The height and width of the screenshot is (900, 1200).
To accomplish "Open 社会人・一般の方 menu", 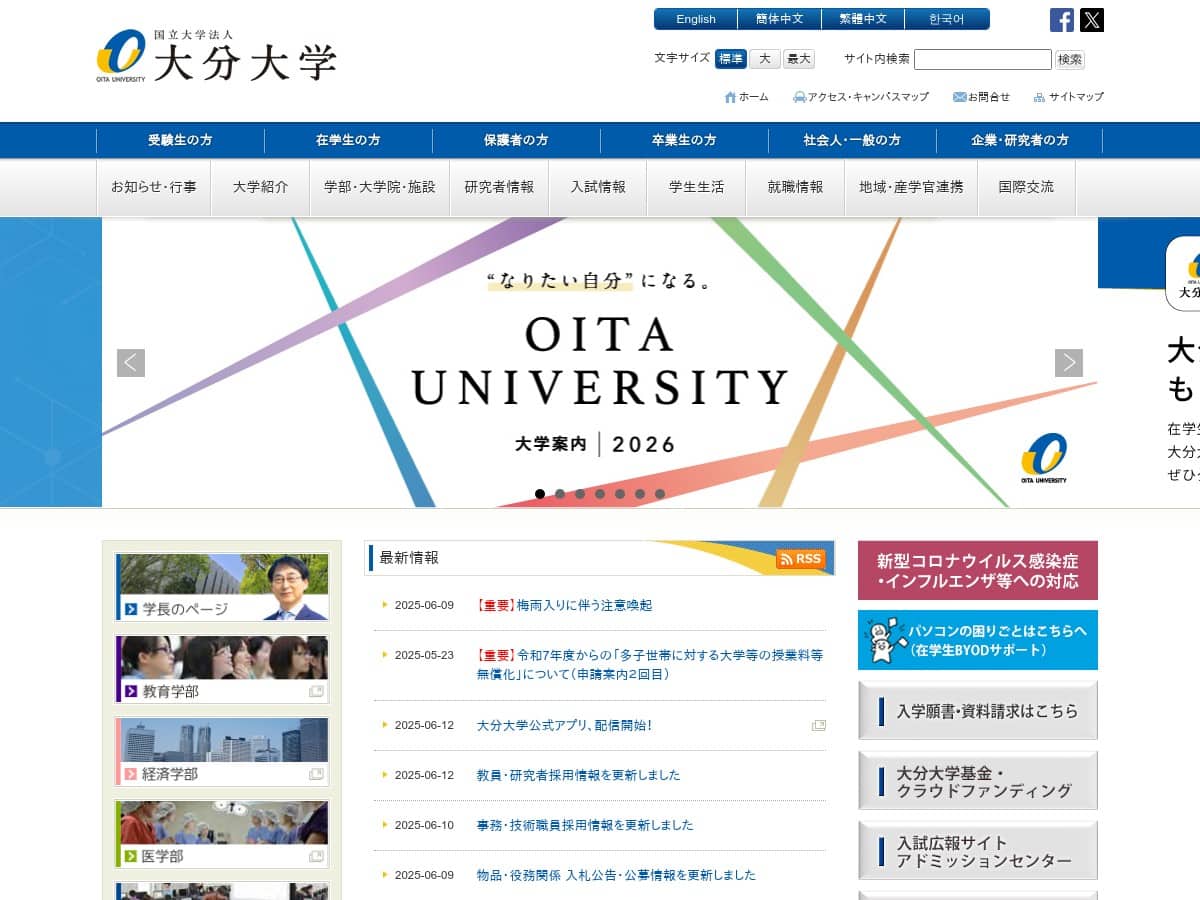I will [852, 140].
